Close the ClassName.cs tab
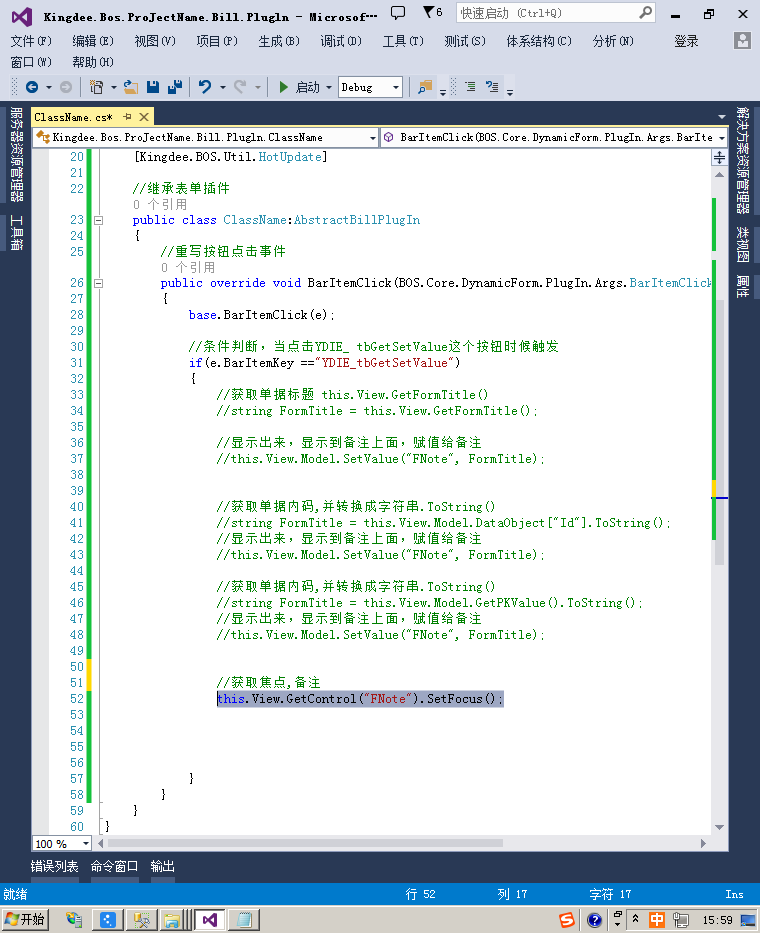Viewport: 760px width, 933px height. tap(144, 117)
